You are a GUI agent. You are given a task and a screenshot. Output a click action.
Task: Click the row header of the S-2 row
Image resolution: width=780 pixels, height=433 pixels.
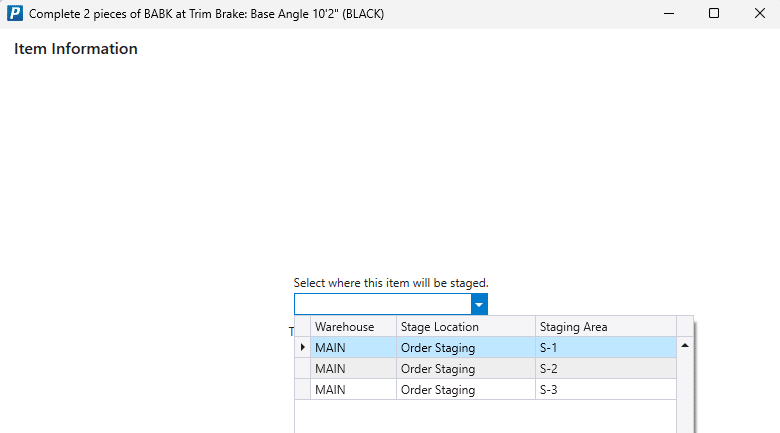tap(302, 369)
